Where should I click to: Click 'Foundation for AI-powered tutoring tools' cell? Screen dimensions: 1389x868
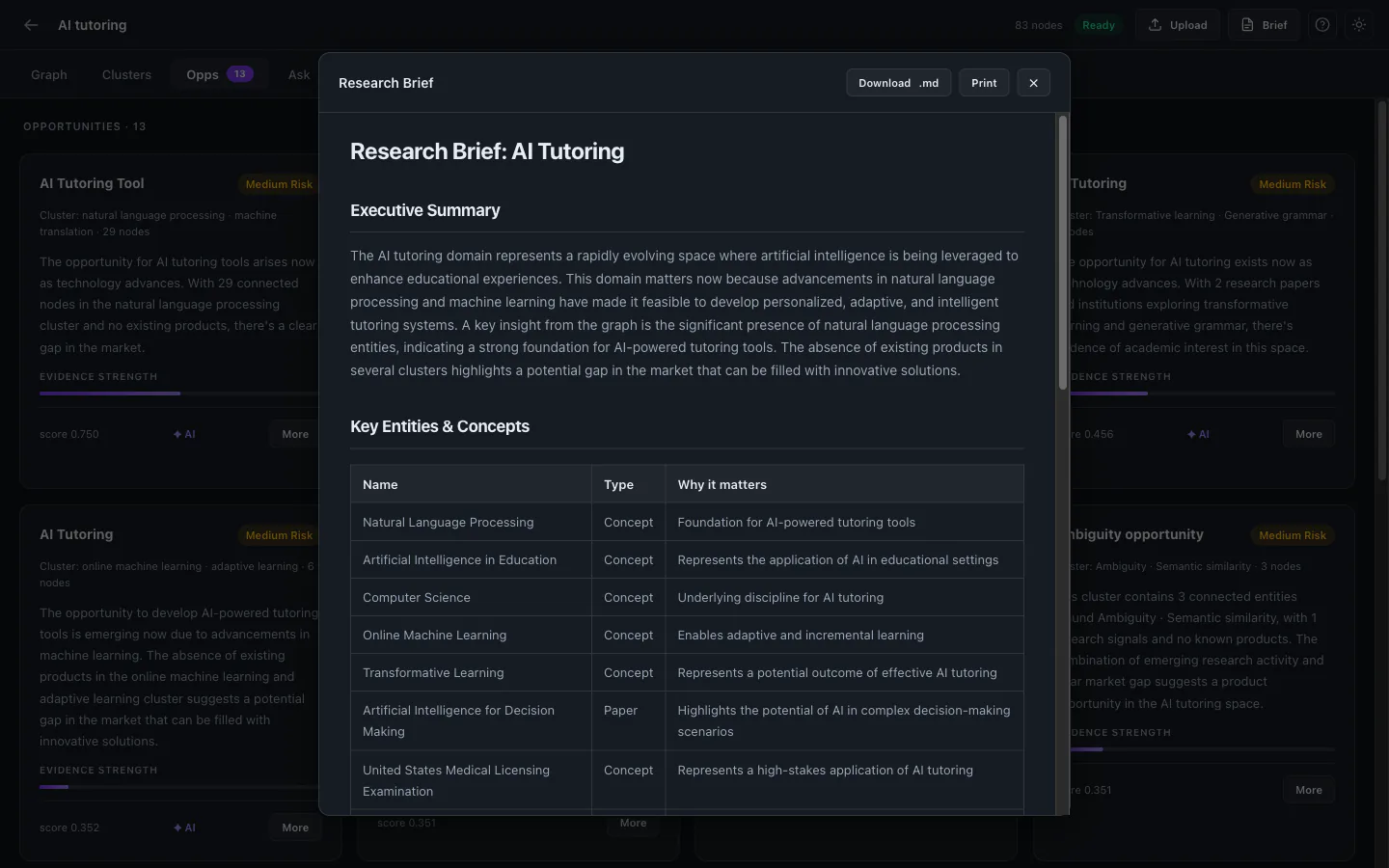844,522
